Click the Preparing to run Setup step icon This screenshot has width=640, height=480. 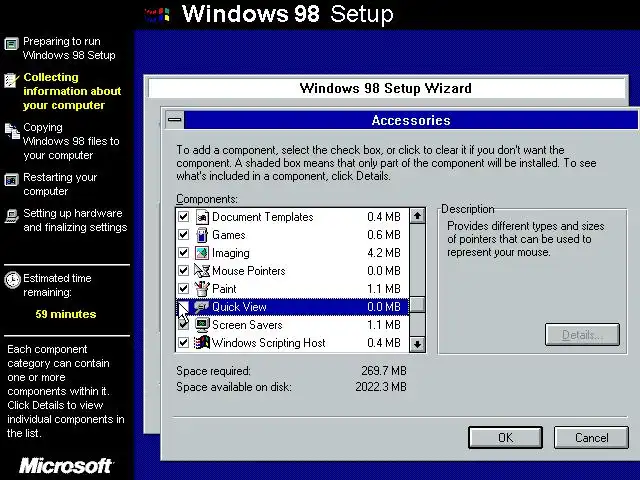point(11,43)
